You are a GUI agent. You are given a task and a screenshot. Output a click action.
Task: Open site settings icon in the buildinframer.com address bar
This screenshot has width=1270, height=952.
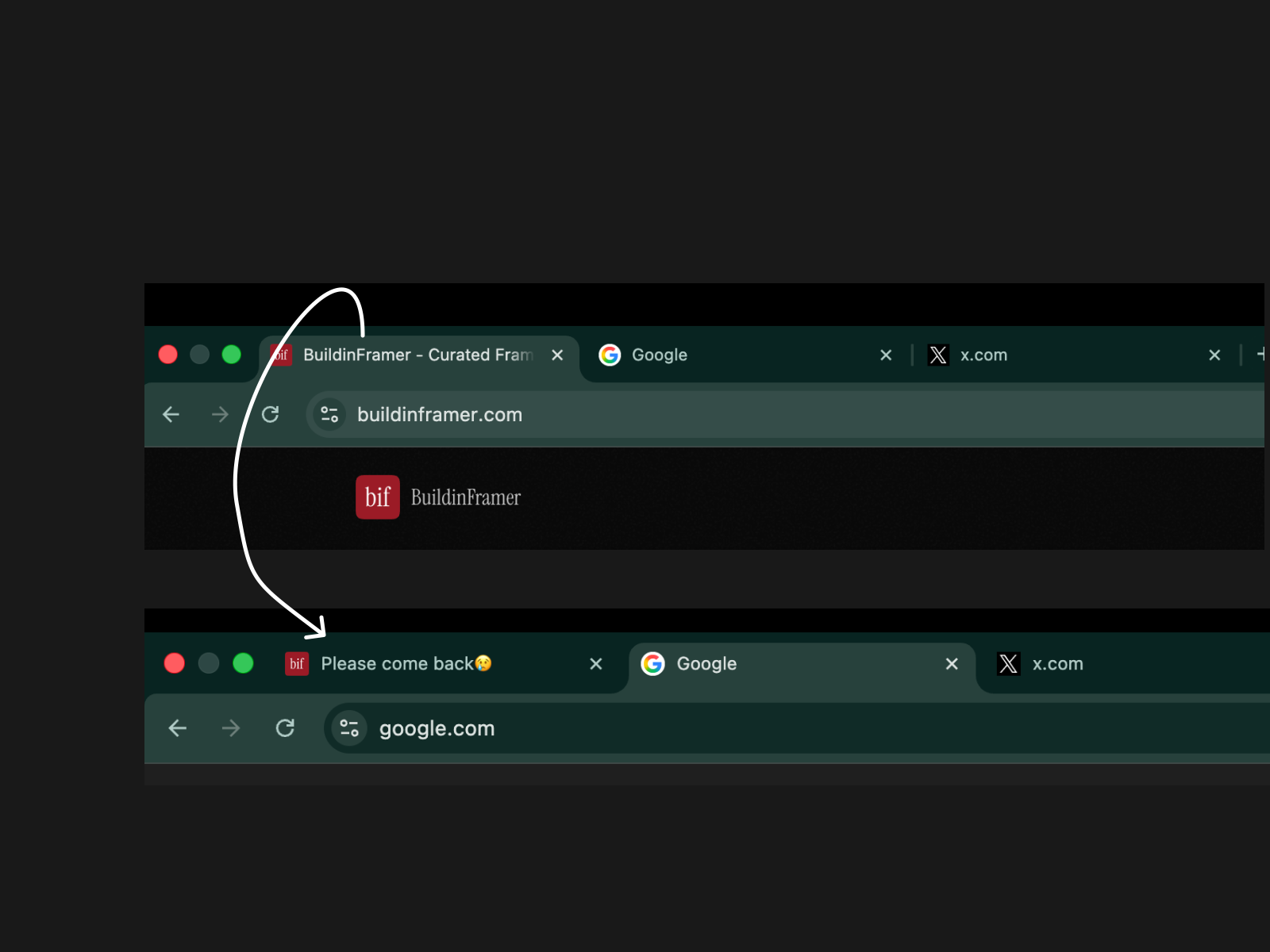329,414
